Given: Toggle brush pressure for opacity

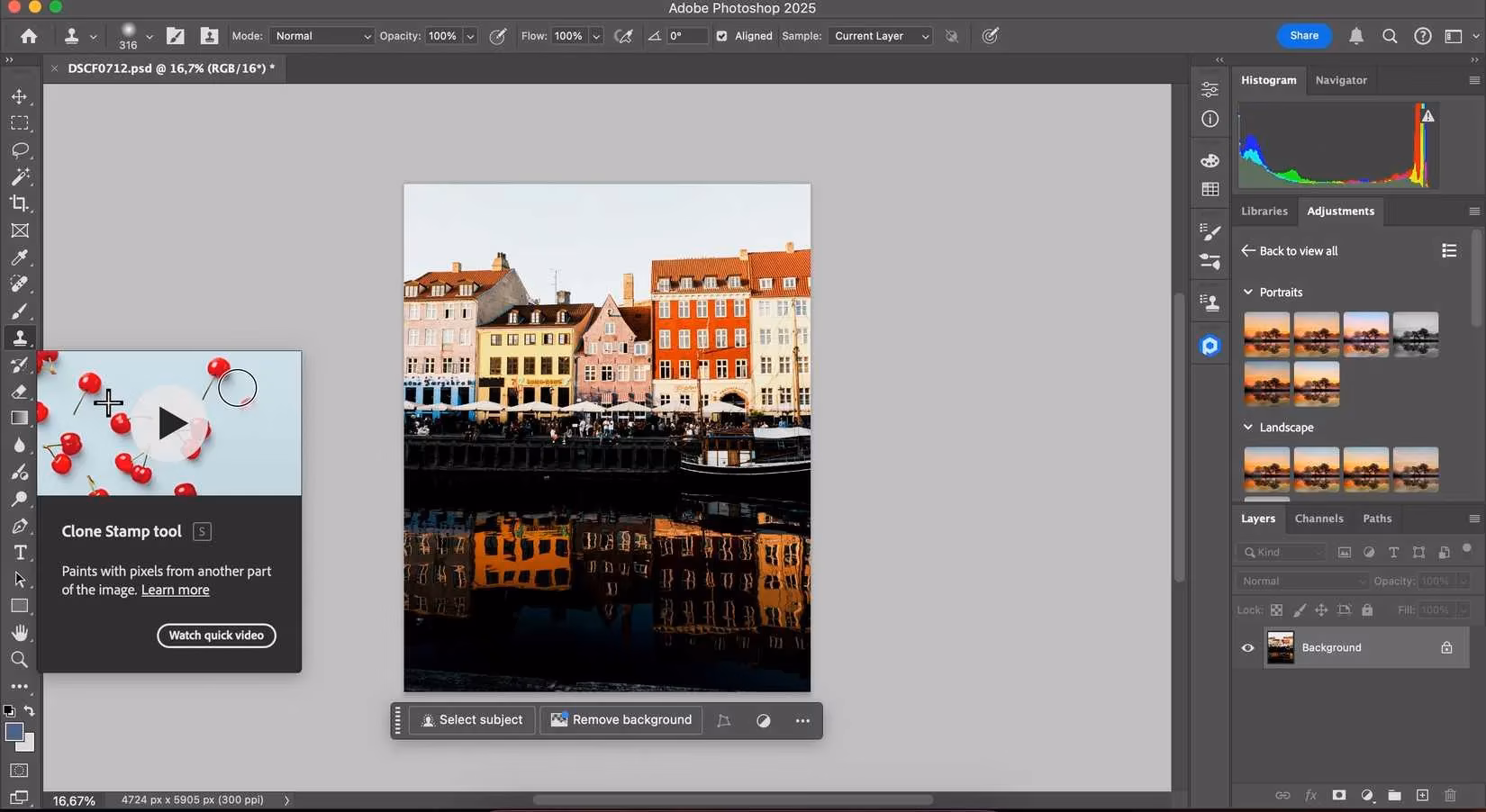Looking at the screenshot, I should click(x=497, y=36).
